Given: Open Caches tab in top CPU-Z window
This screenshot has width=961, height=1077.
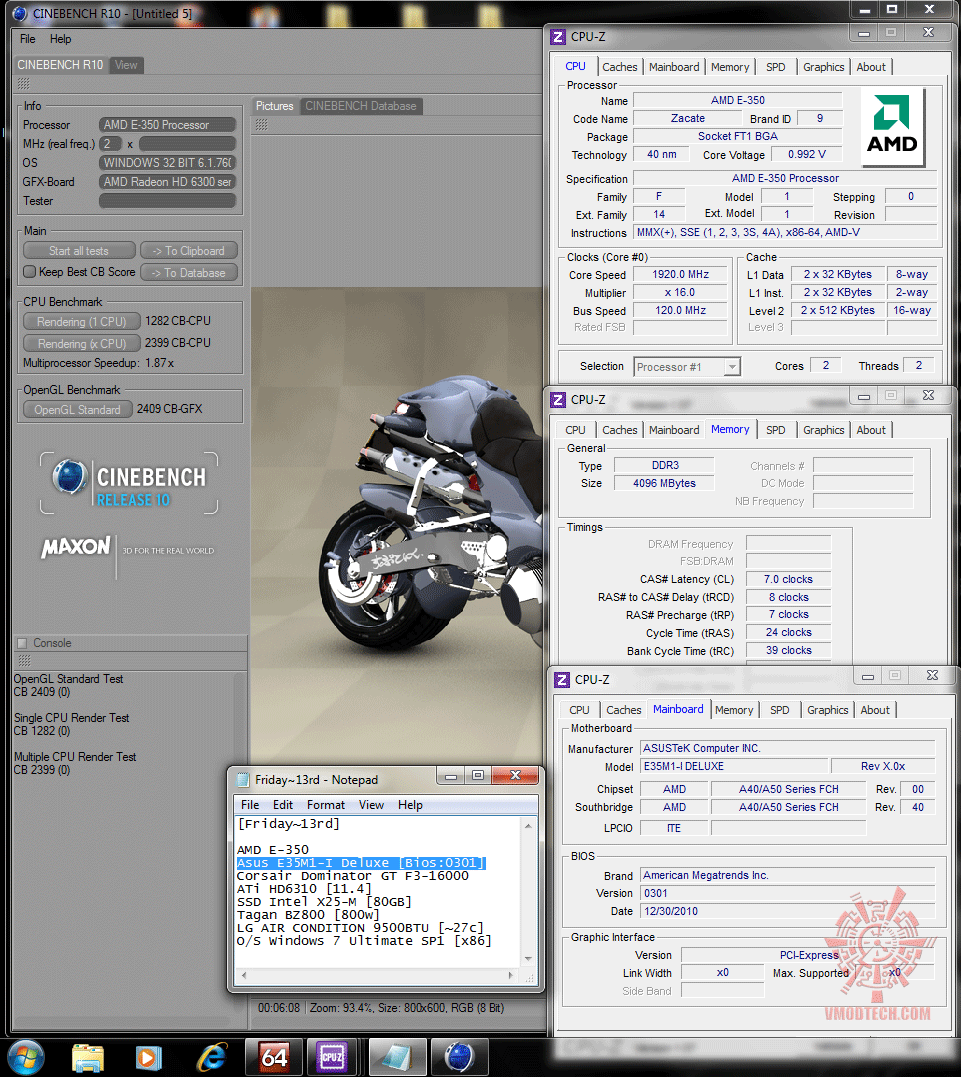Looking at the screenshot, I should 620,67.
